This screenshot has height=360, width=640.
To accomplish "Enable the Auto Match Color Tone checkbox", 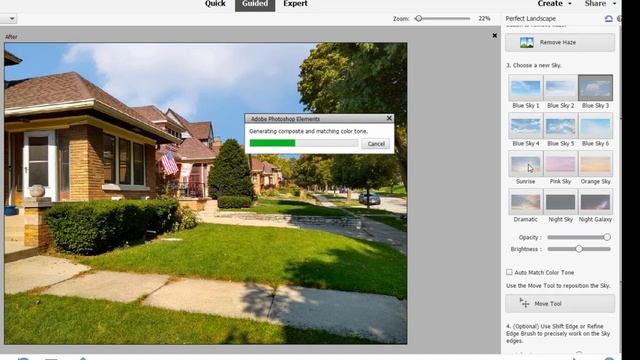I will [509, 272].
